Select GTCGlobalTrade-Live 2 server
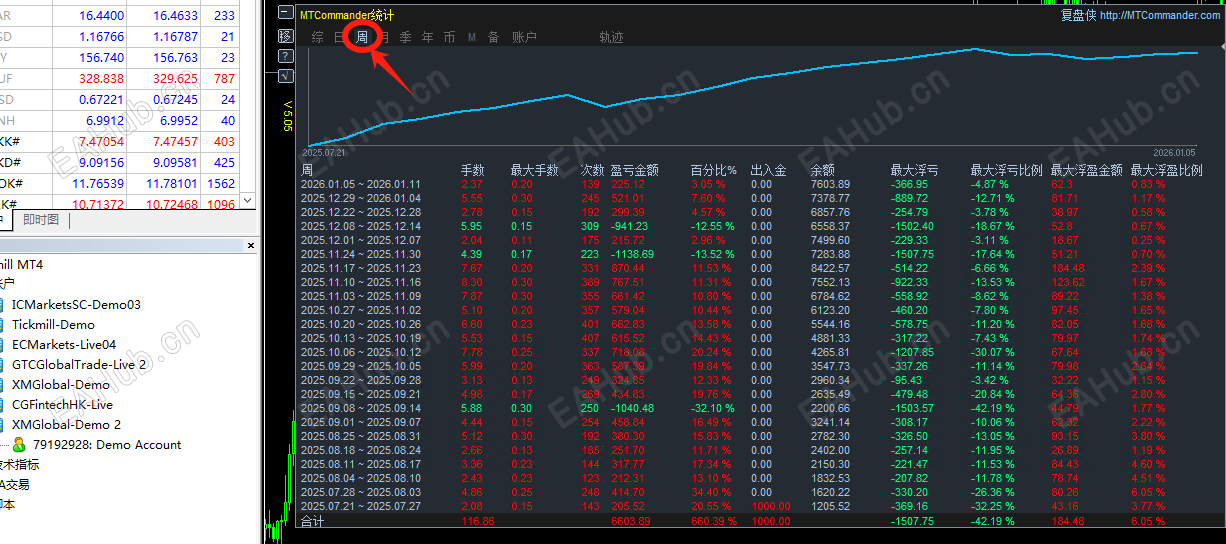Viewport: 1226px width, 544px height. pos(79,365)
